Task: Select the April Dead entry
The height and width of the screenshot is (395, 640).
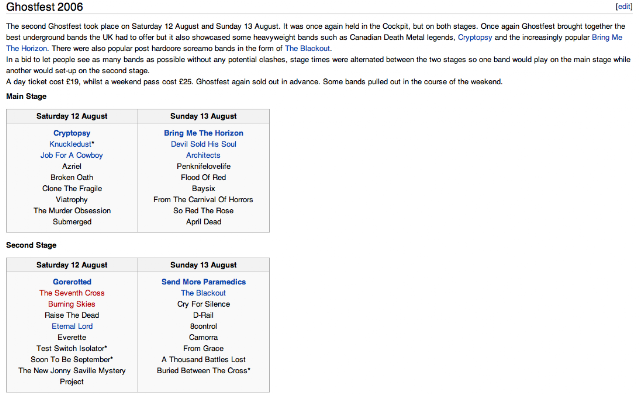Action: tap(203, 222)
